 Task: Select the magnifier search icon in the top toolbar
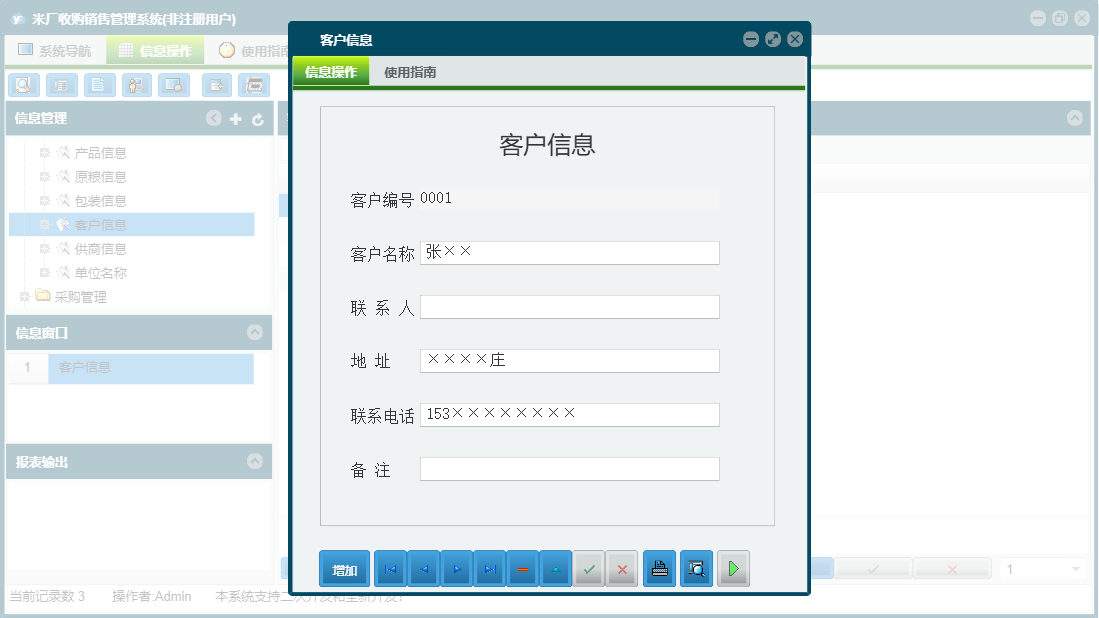(x=22, y=85)
